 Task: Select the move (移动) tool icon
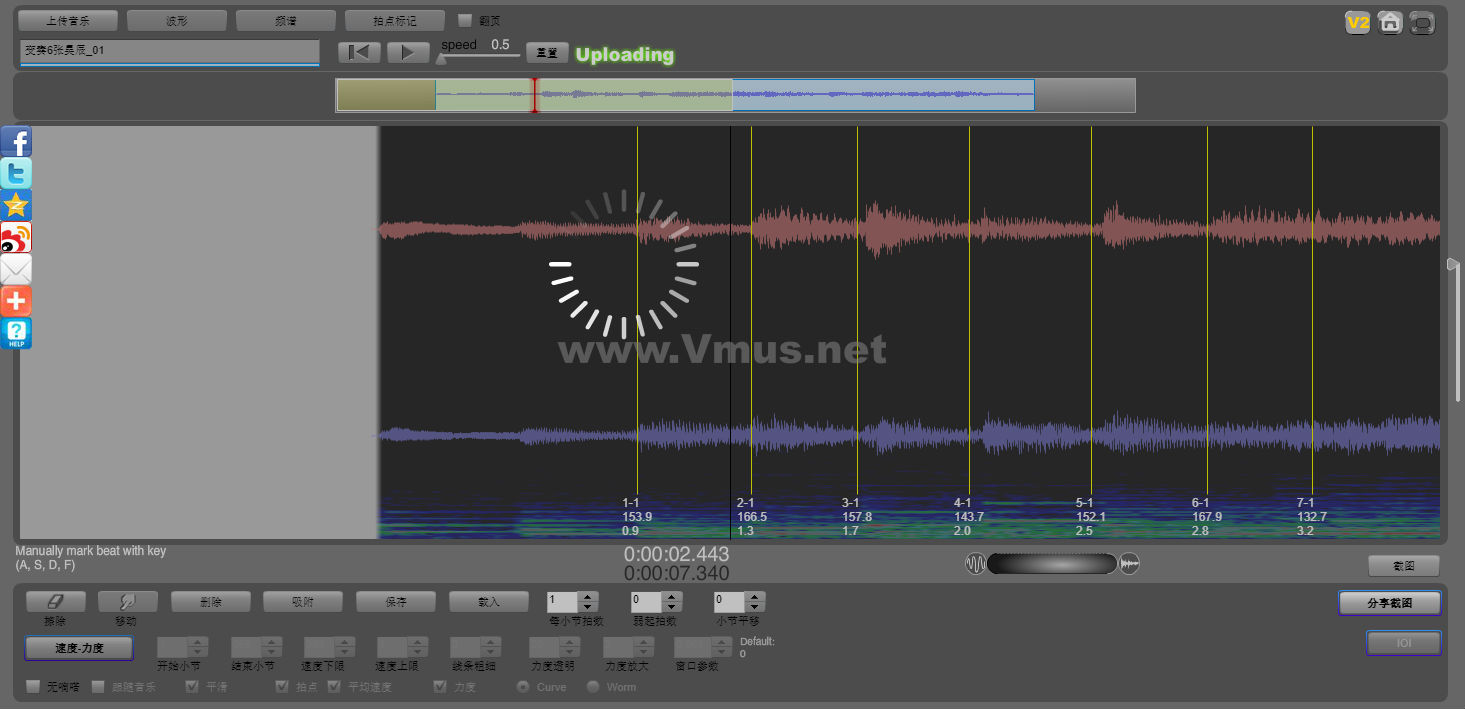coord(127,602)
